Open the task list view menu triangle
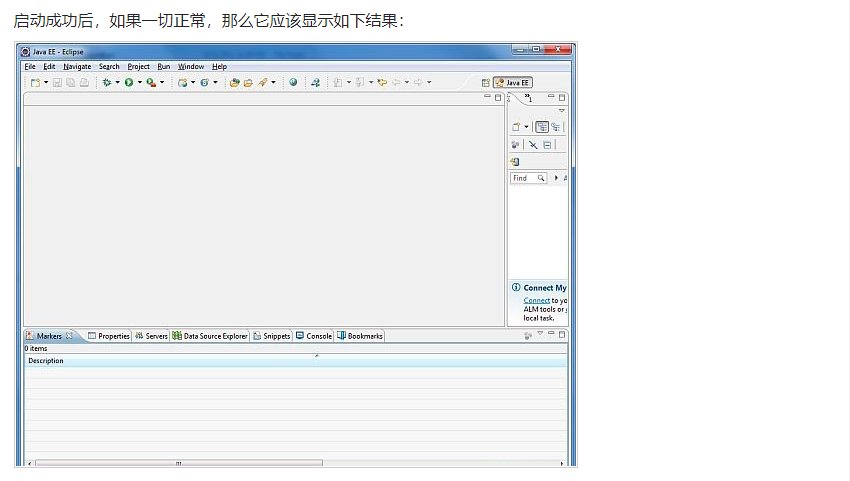 [x=562, y=111]
